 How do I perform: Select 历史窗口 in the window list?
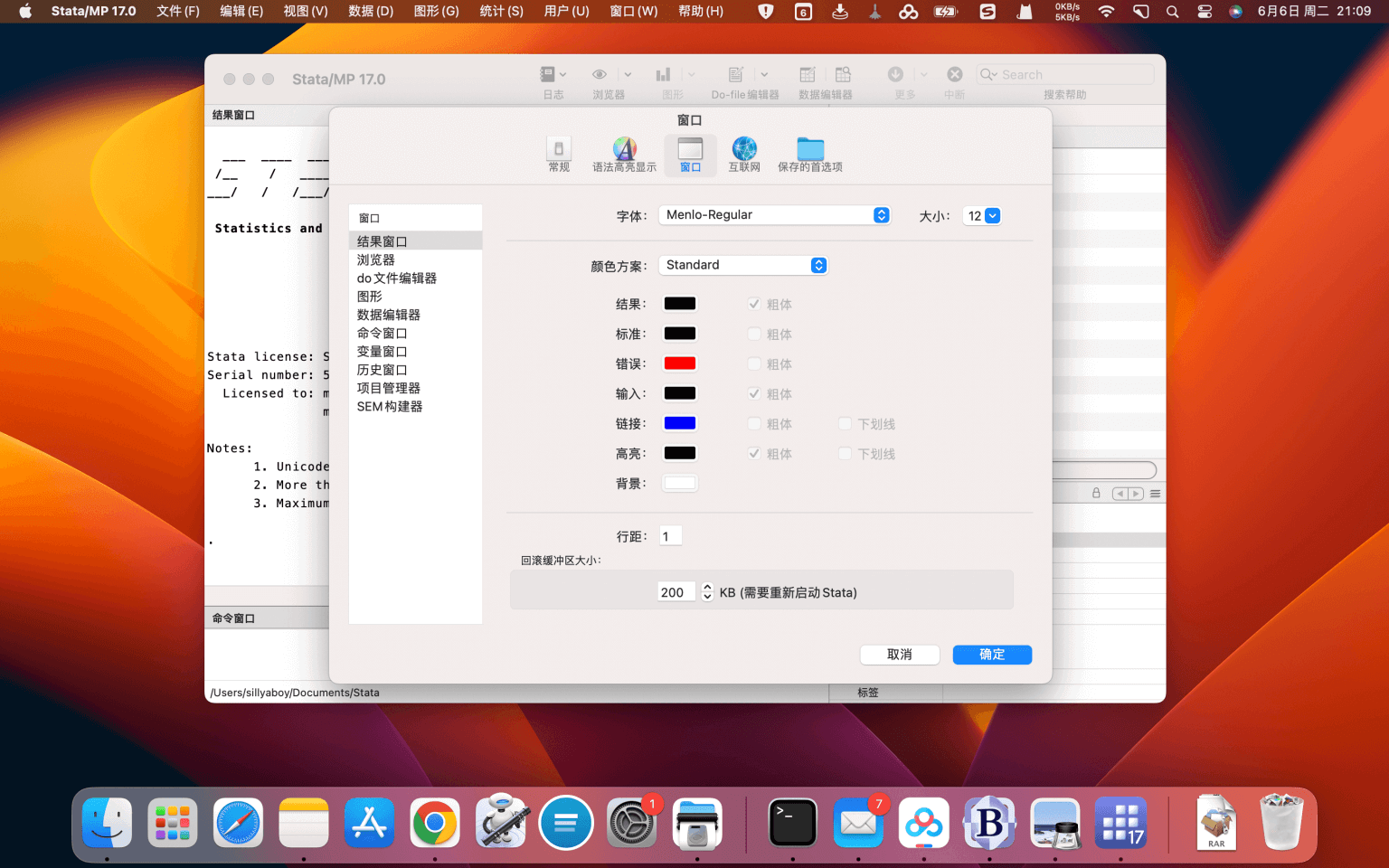[x=382, y=369]
